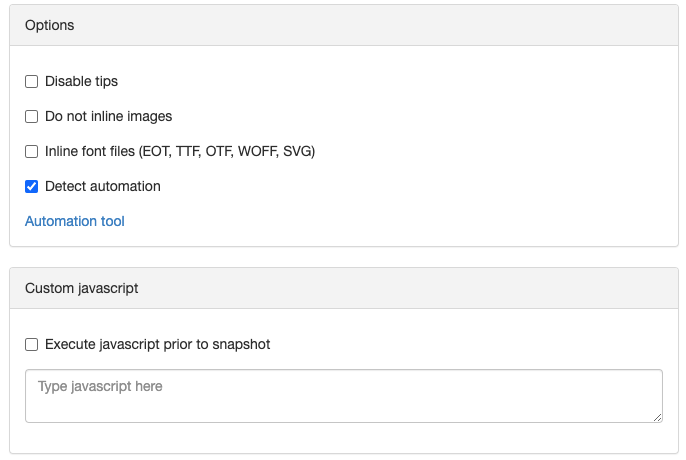Click the Options panel heading

[49, 25]
